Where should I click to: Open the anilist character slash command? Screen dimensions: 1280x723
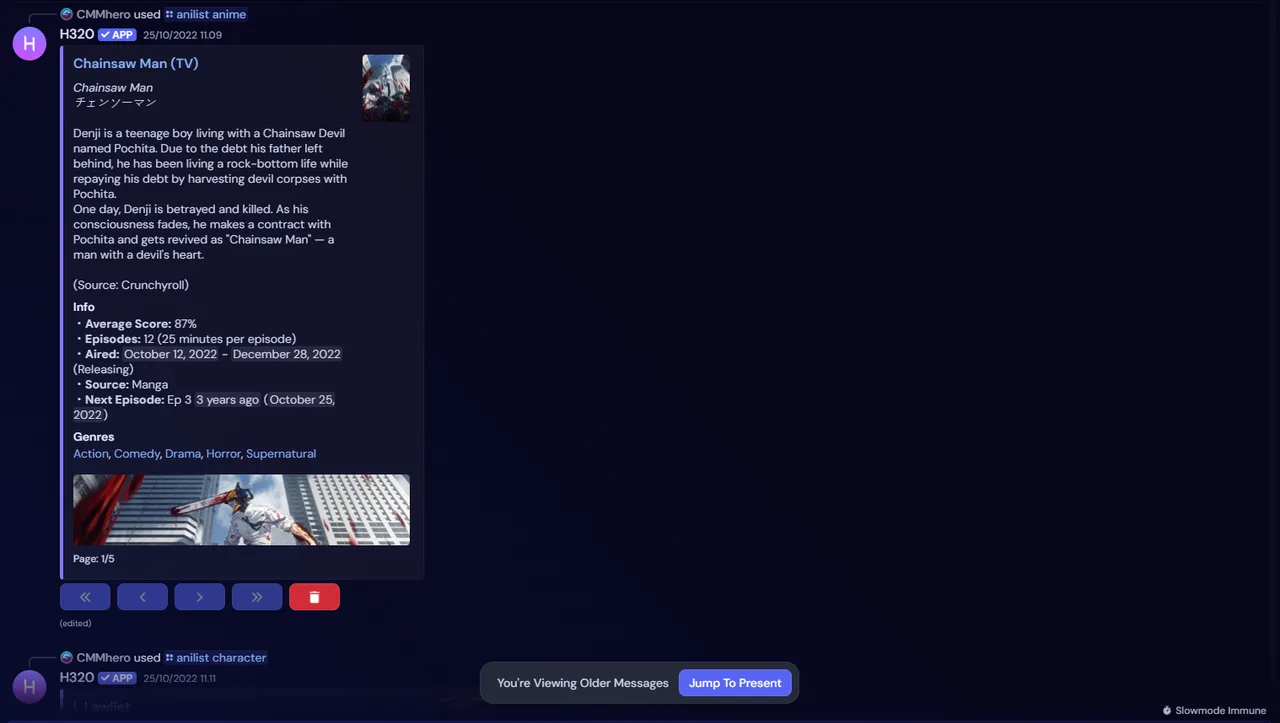(x=215, y=658)
